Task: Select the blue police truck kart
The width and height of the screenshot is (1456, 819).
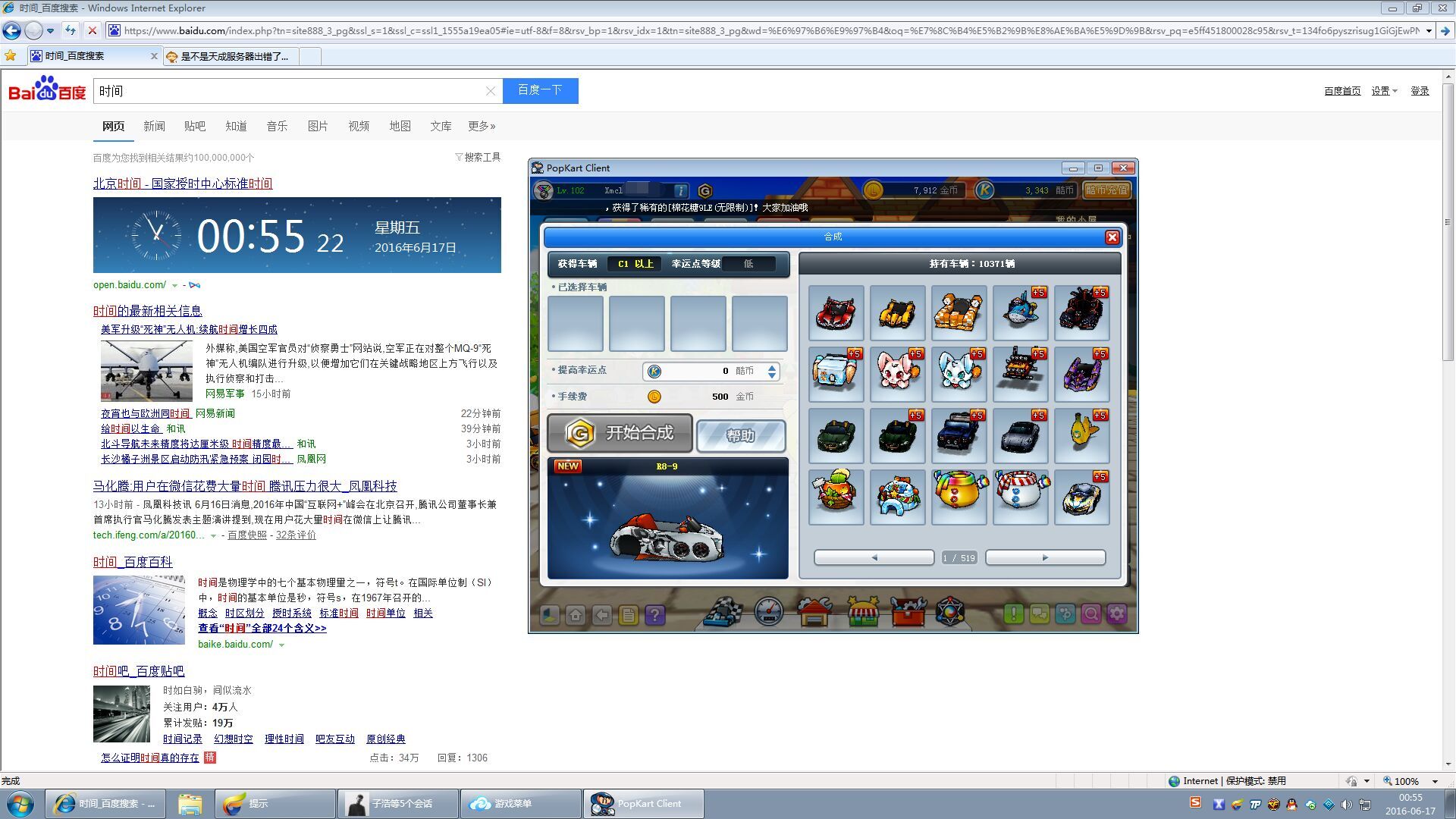Action: coord(959,435)
